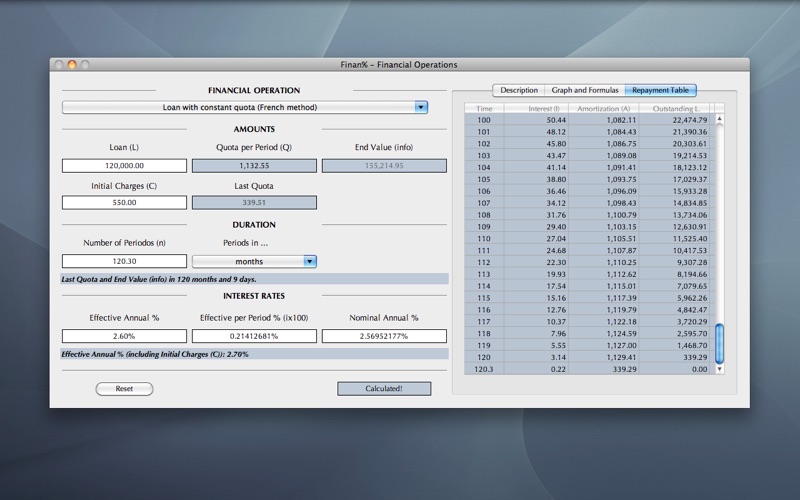Screen dimensions: 800x500
Task: Select table row with time 111
Action: pos(589,251)
